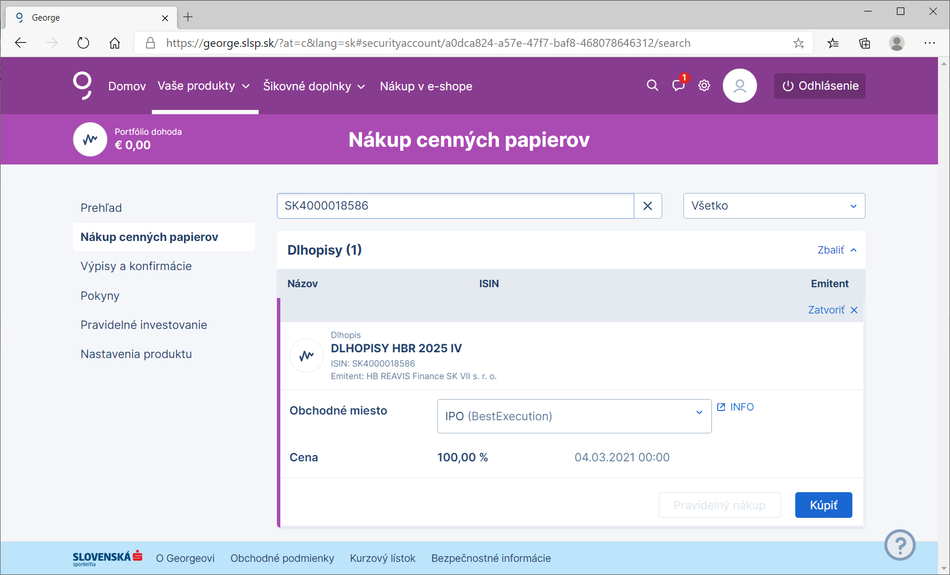The height and width of the screenshot is (575, 950).
Task: Log out with Odhlásenie button
Action: pos(819,85)
